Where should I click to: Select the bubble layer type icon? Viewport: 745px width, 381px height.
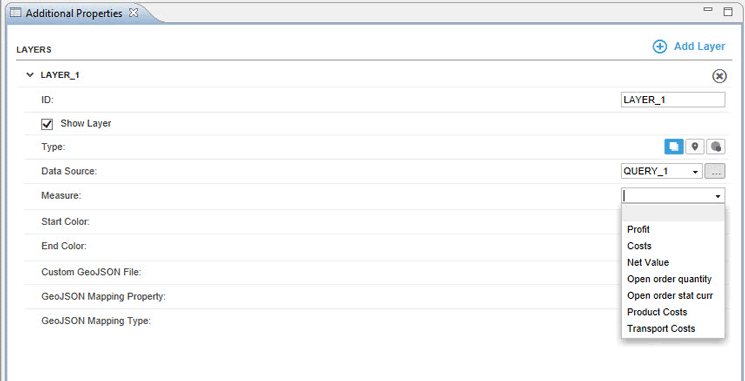coord(716,147)
